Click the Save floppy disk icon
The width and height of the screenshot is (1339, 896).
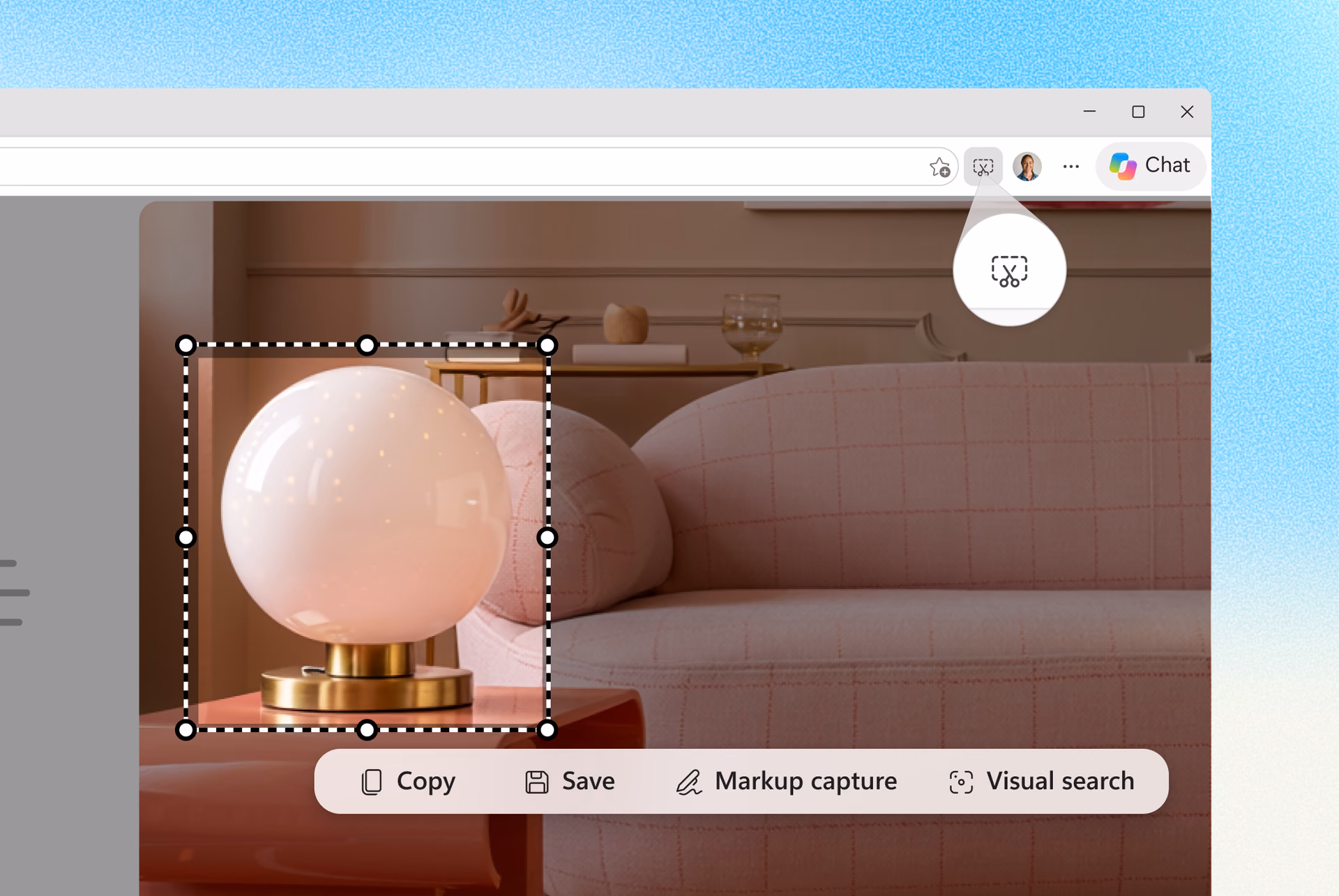[536, 782]
